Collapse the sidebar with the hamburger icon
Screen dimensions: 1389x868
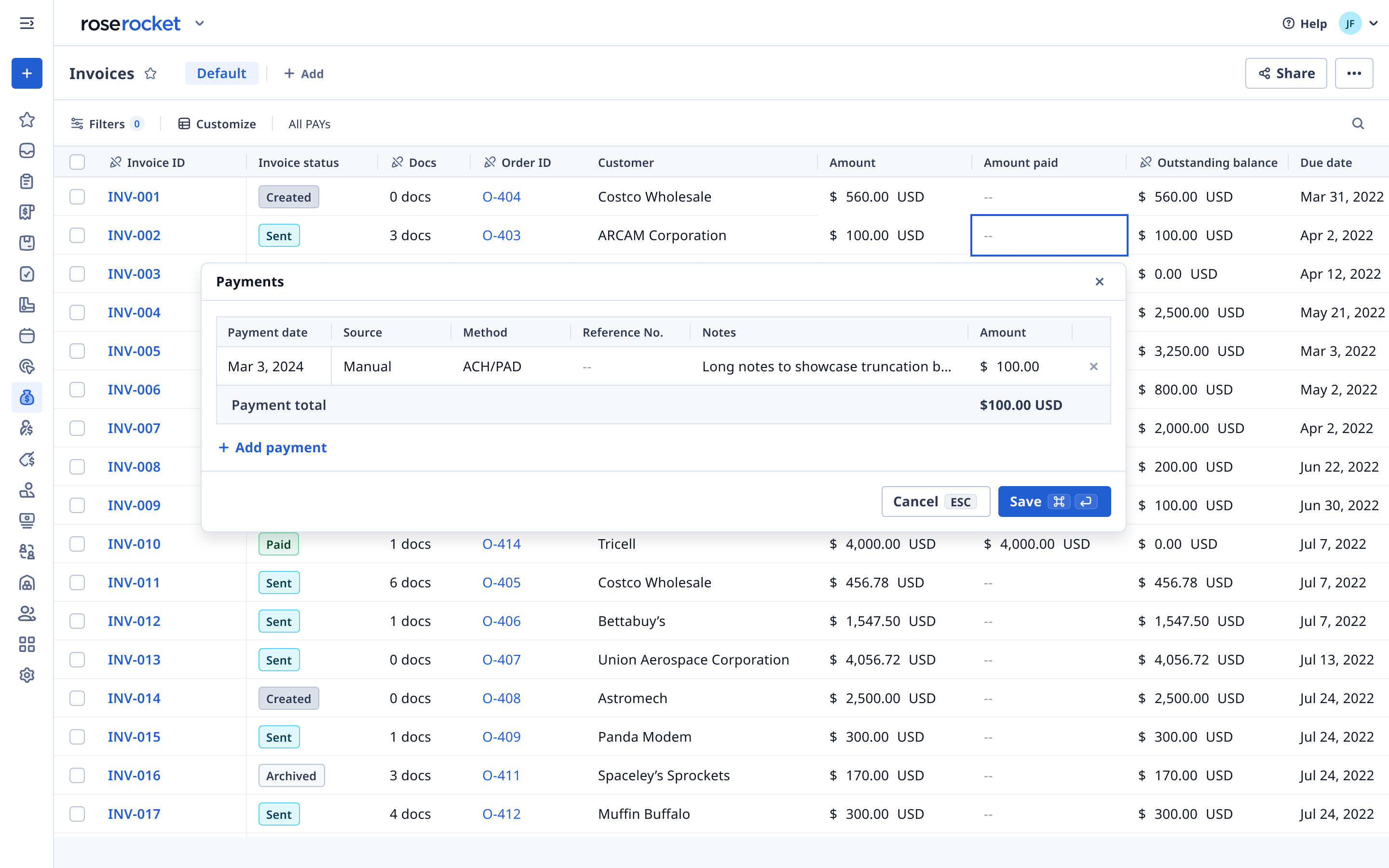[27, 23]
